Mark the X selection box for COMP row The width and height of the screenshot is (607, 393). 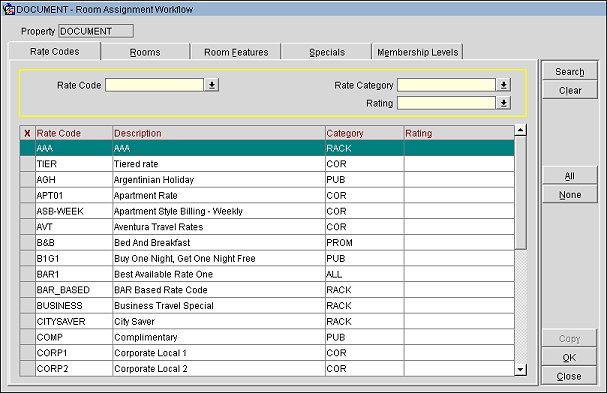[x=27, y=337]
